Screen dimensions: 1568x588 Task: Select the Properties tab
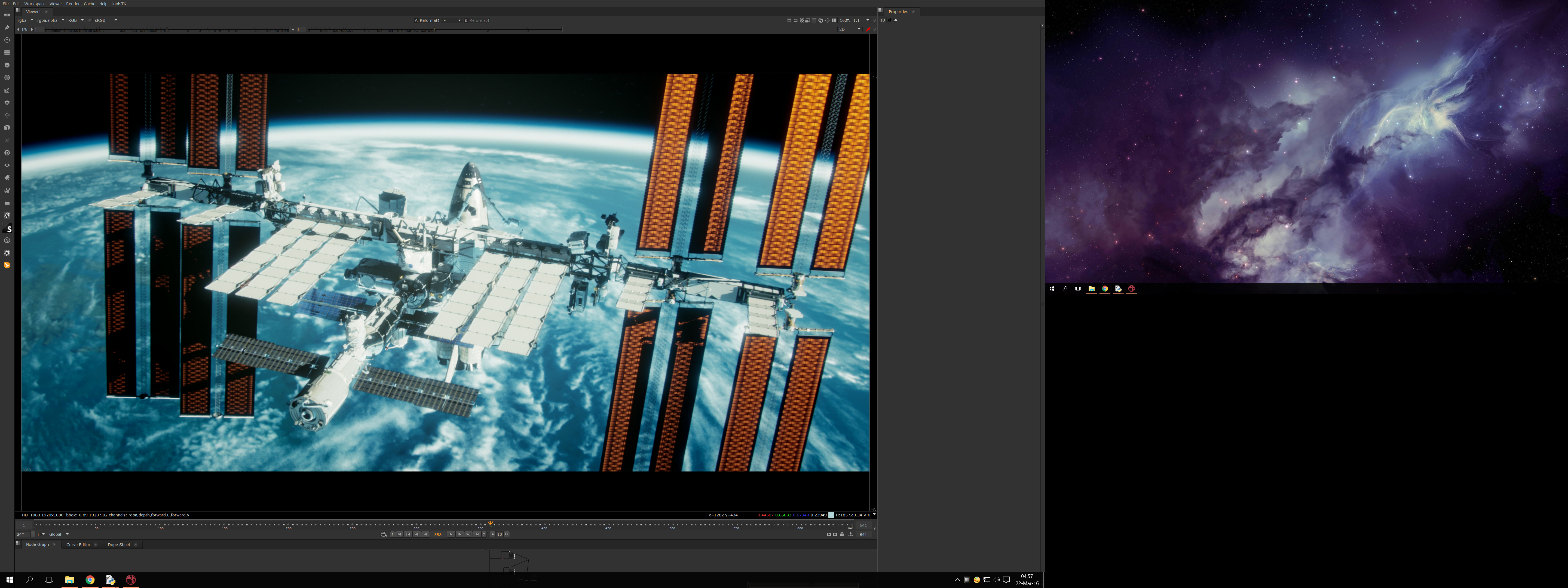pyautogui.click(x=898, y=11)
